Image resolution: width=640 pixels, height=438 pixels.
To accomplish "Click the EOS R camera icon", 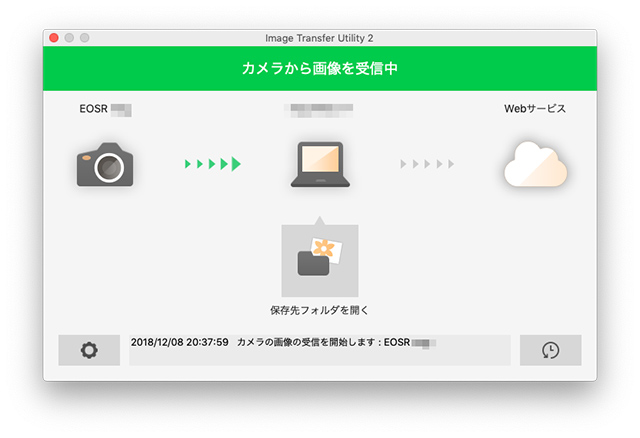I will (x=105, y=165).
